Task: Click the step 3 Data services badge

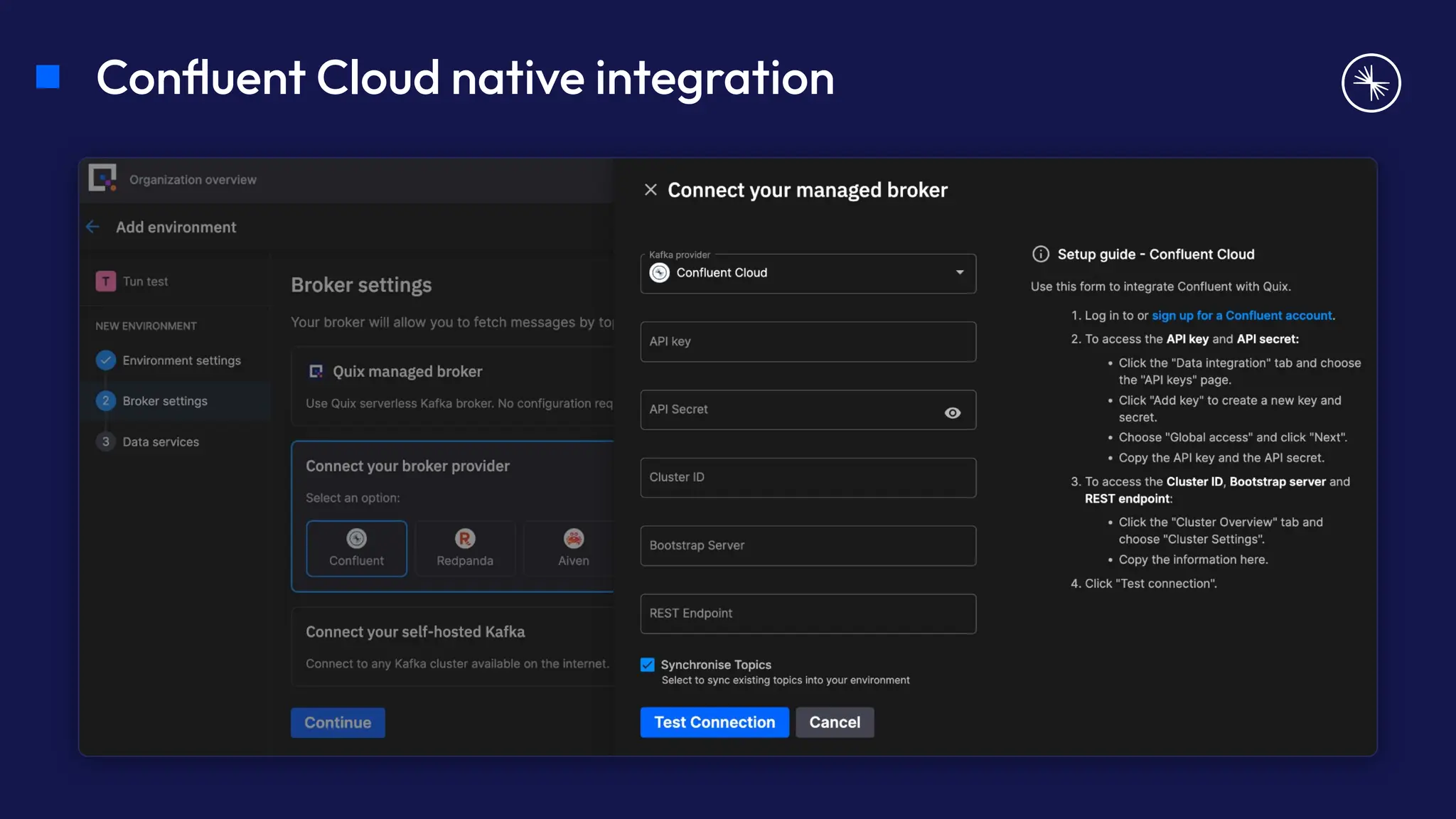Action: (x=106, y=441)
